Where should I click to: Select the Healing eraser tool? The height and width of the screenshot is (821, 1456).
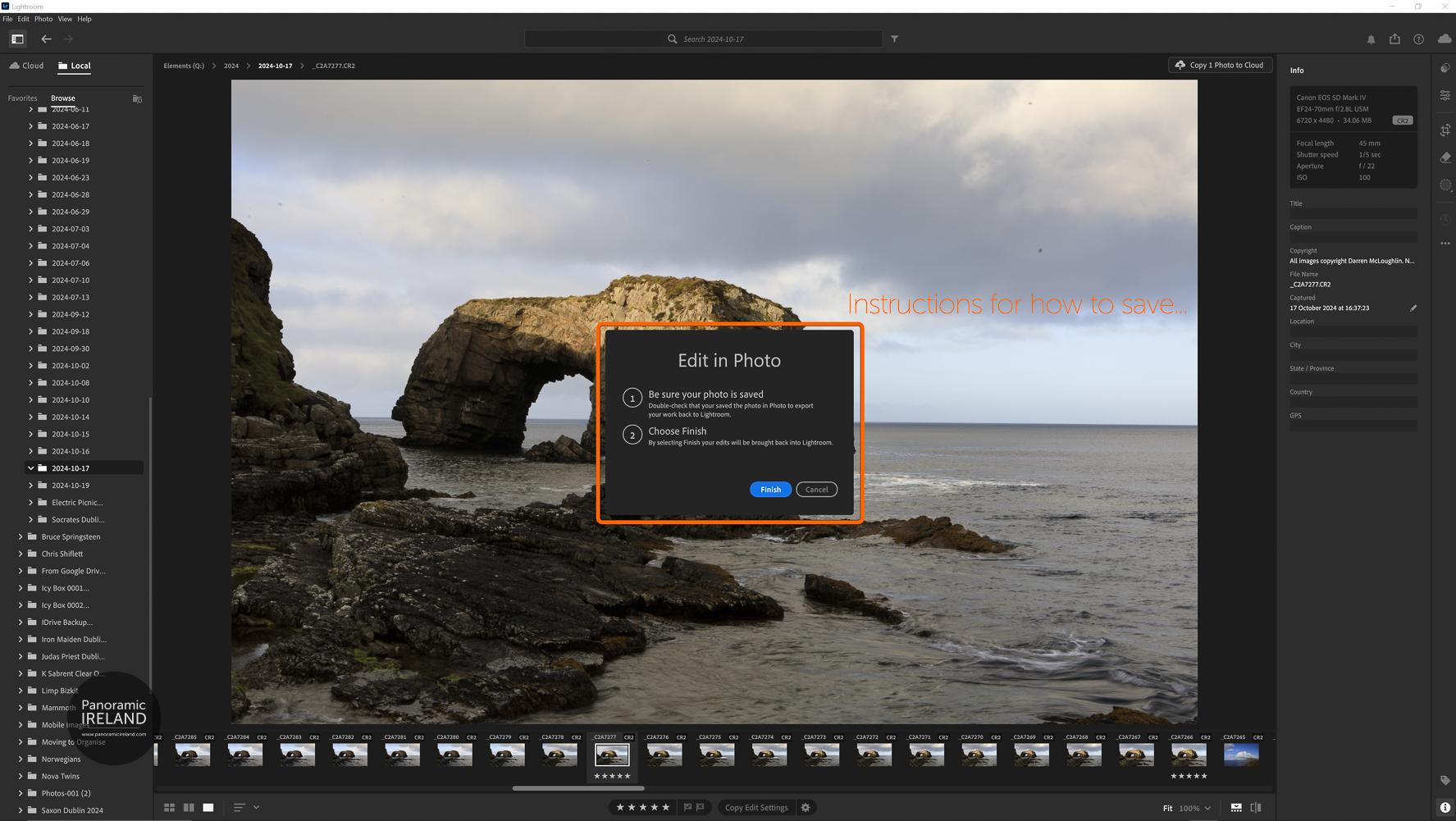point(1445,157)
